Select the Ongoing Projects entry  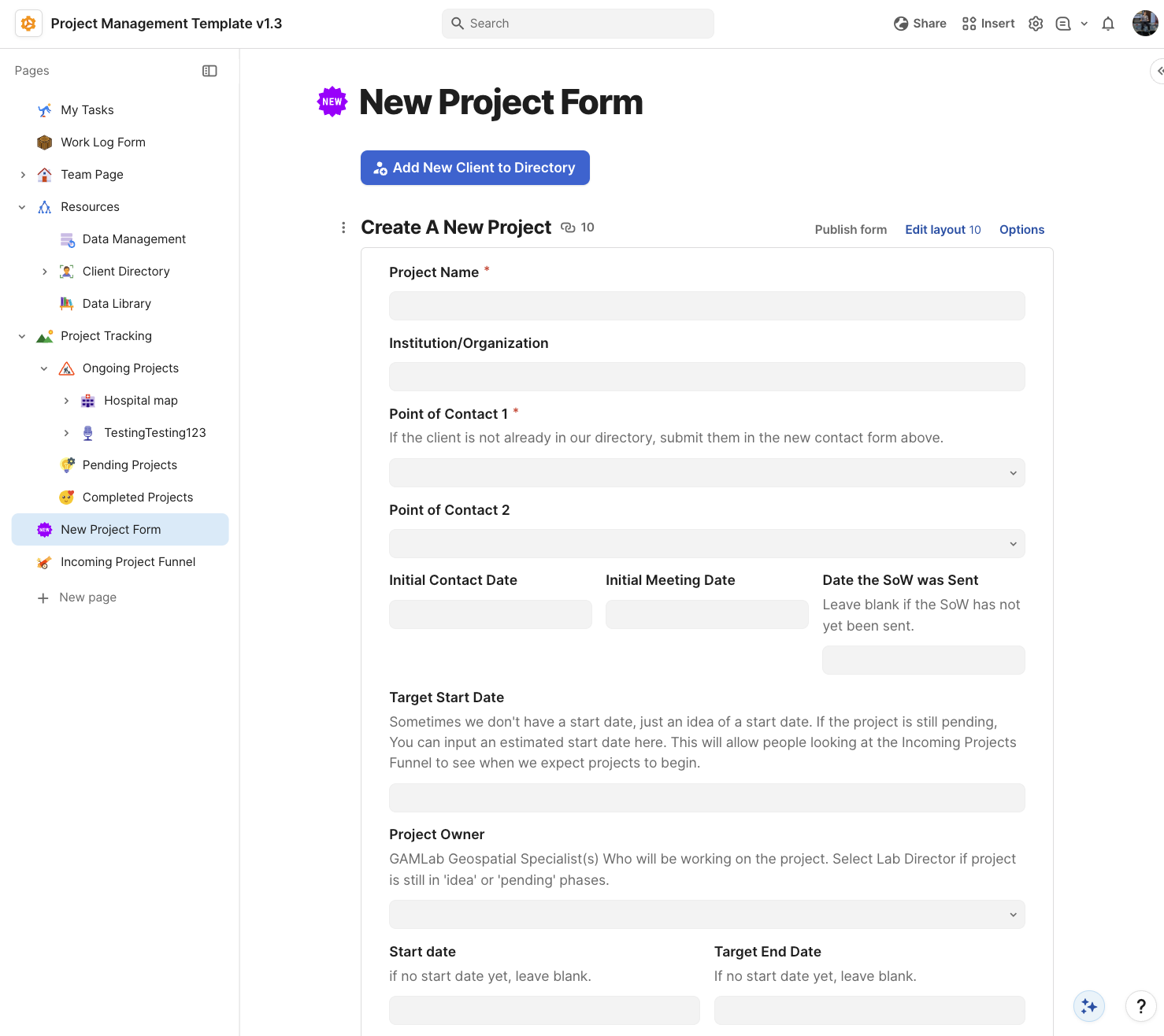(131, 368)
